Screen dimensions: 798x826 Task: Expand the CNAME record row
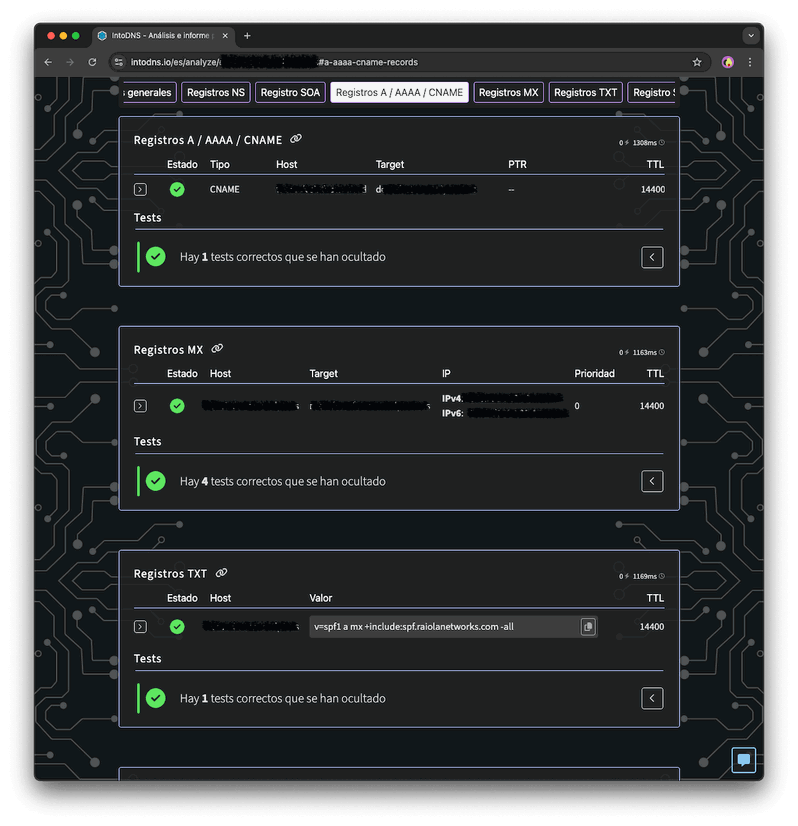[x=140, y=190]
